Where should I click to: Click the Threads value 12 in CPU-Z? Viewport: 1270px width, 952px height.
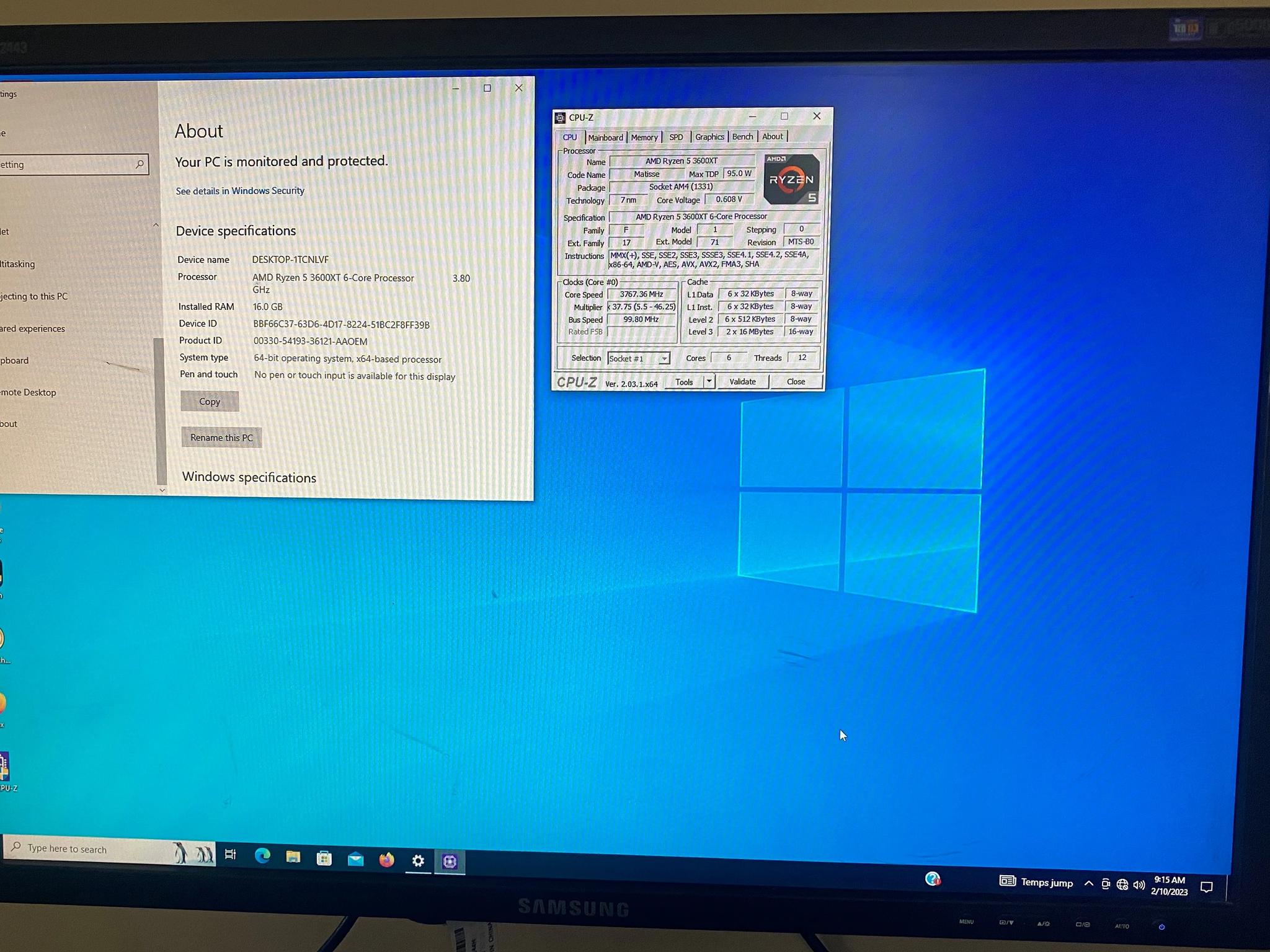802,358
